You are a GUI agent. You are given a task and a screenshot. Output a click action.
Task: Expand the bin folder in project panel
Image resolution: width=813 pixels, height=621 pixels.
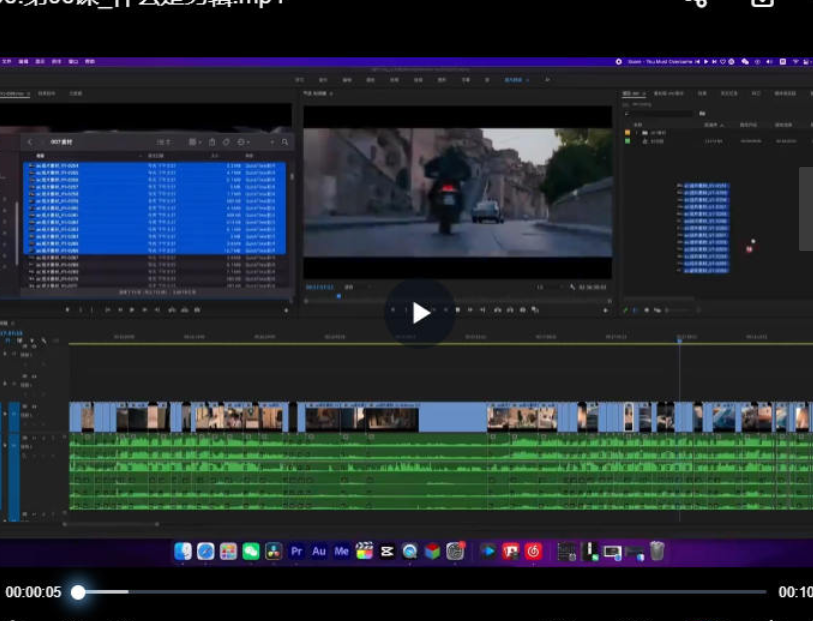[x=637, y=132]
